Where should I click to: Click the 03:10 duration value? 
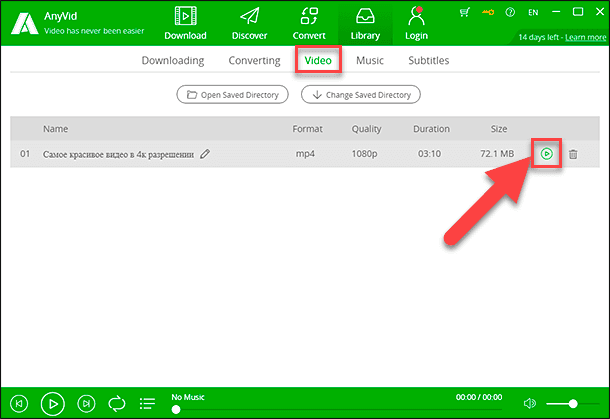(429, 154)
